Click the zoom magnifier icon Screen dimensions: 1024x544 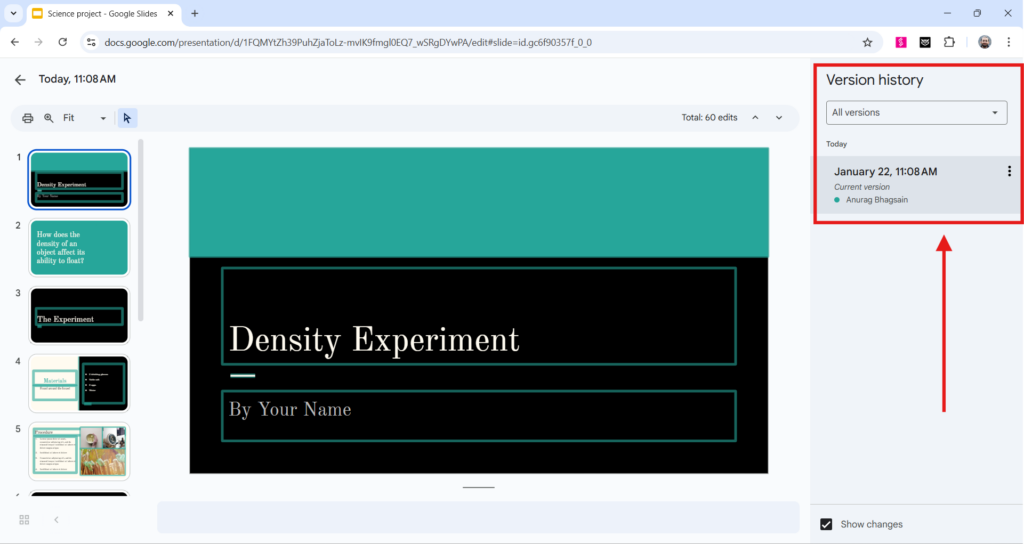(x=48, y=118)
